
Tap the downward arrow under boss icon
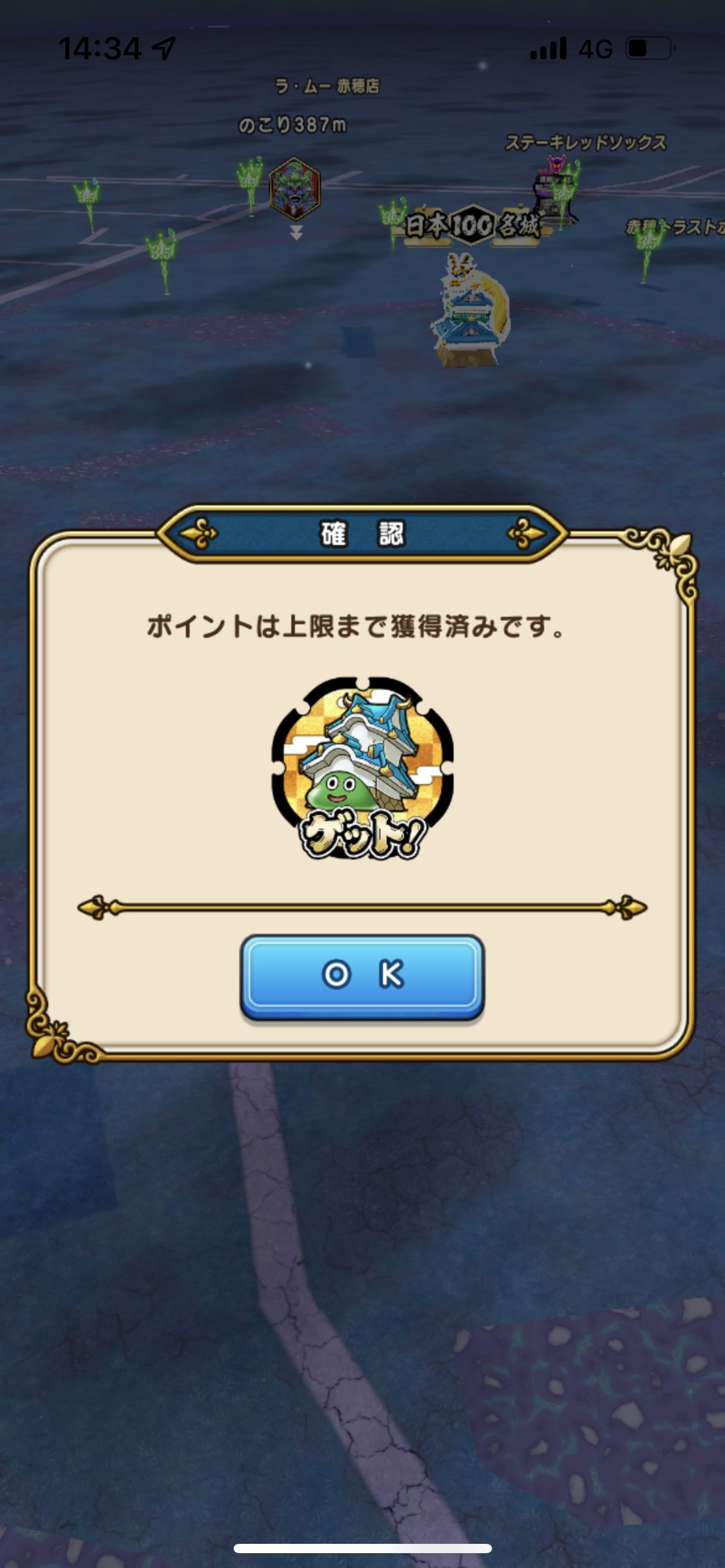pos(296,233)
